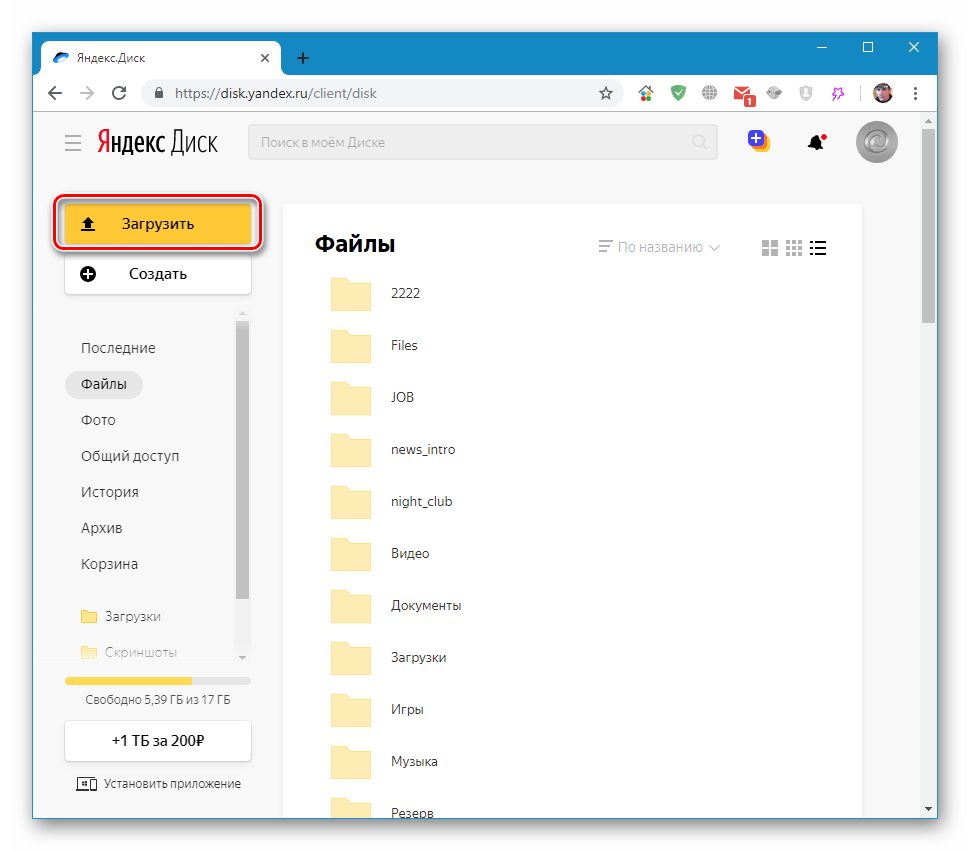
Task: Click the green shield extension icon
Action: click(x=678, y=93)
